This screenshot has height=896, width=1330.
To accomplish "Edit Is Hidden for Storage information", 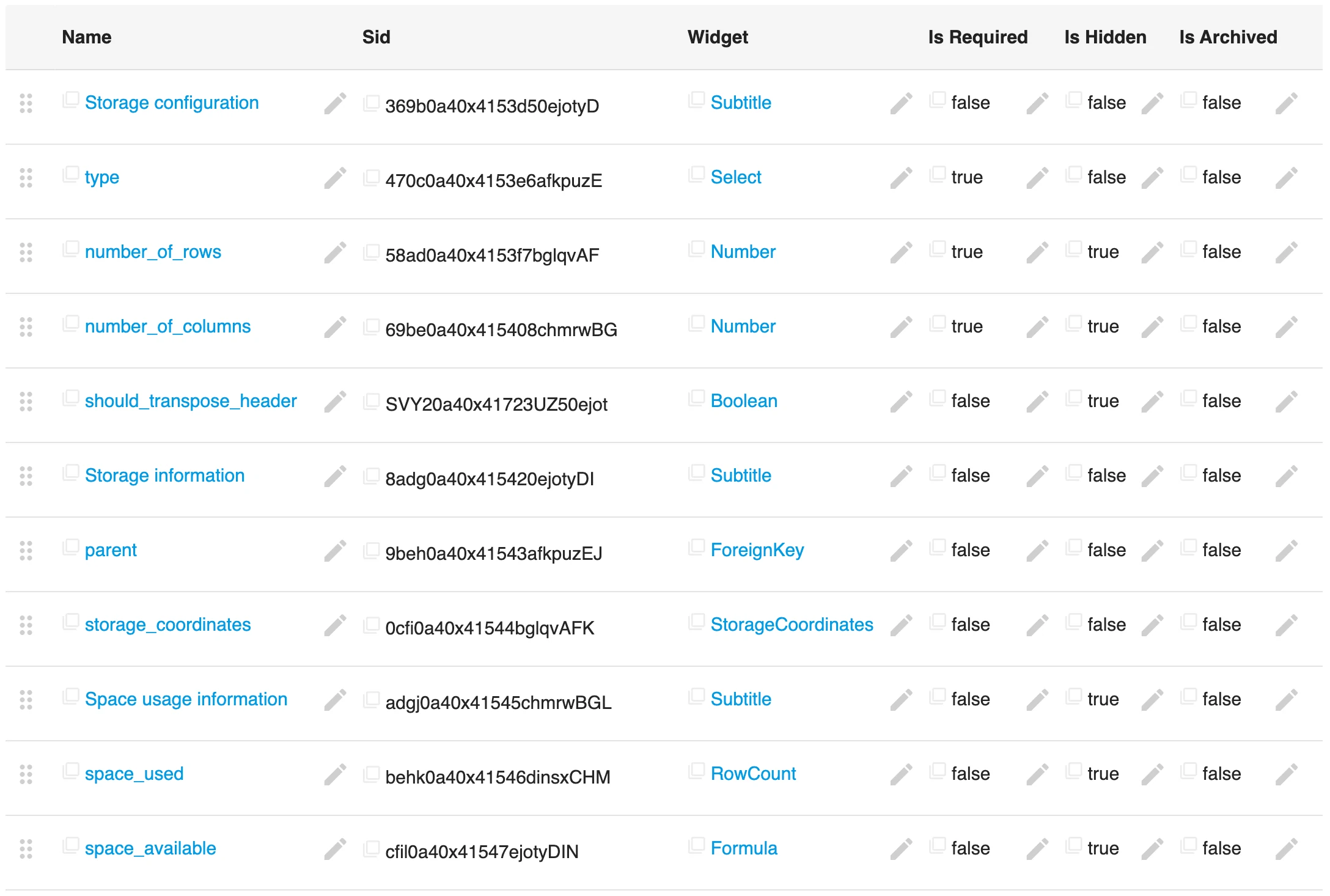I will tap(1152, 476).
